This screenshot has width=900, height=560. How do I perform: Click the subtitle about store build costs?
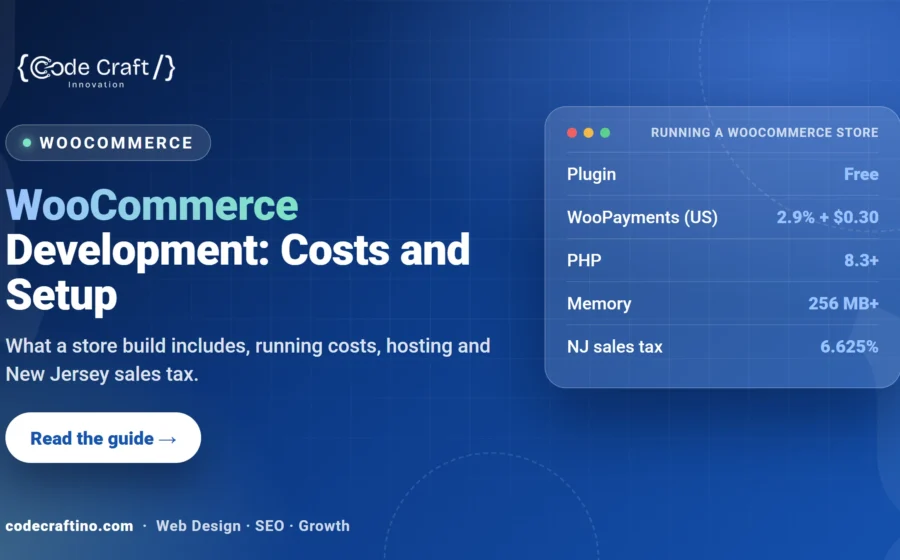pos(248,360)
